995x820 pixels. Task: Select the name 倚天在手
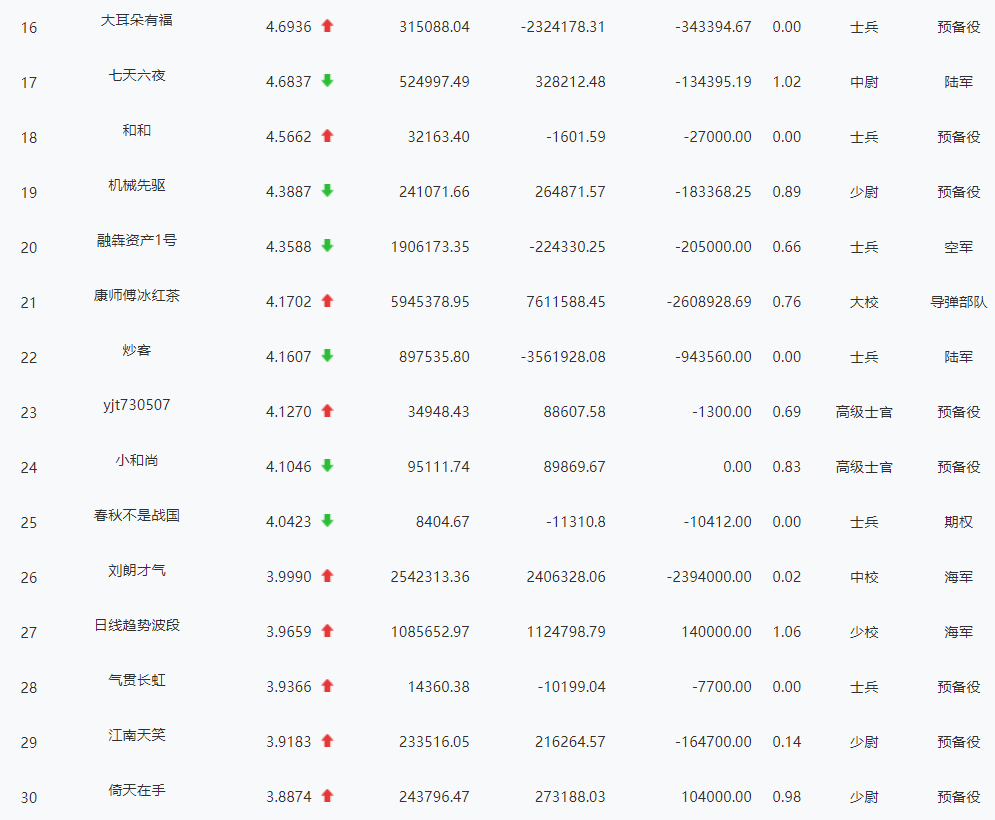tap(137, 790)
